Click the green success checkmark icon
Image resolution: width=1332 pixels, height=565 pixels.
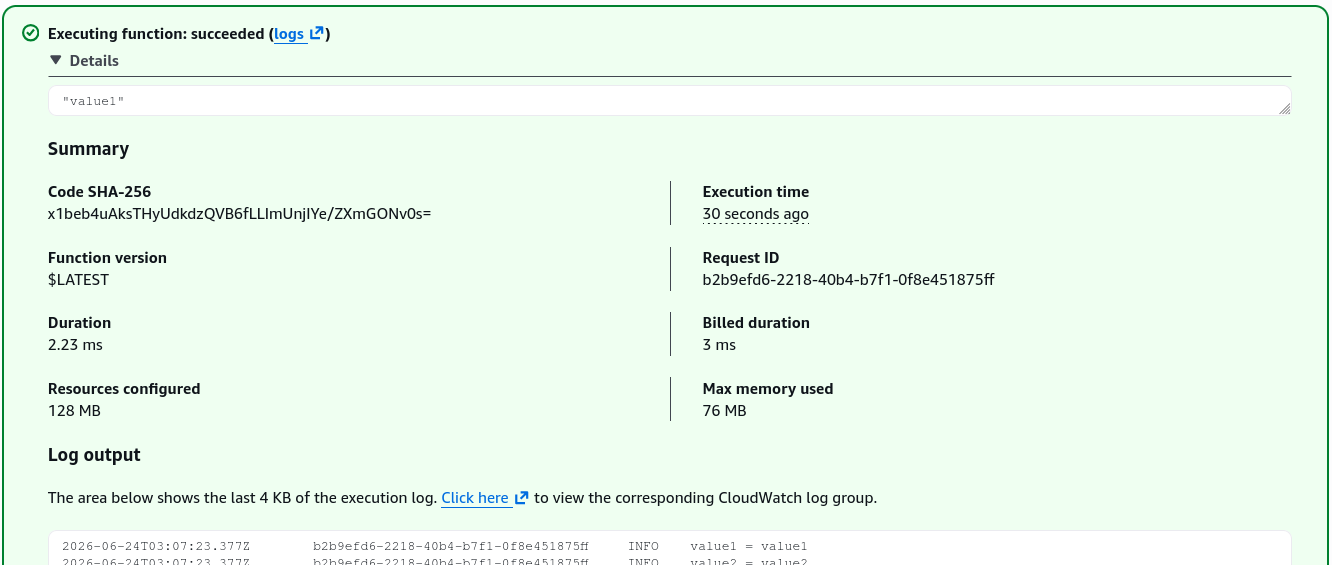pyautogui.click(x=31, y=34)
